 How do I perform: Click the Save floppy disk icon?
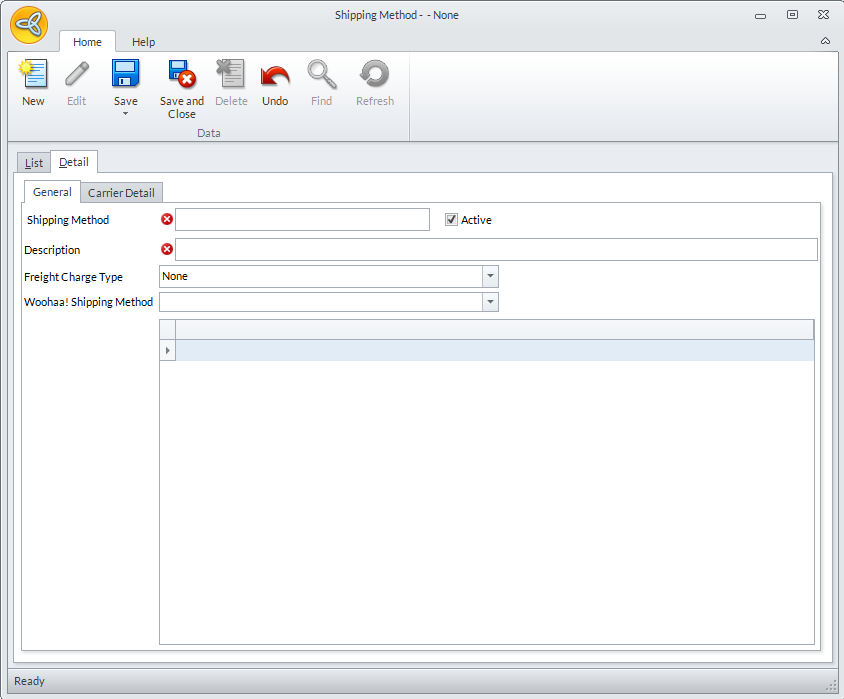click(126, 75)
